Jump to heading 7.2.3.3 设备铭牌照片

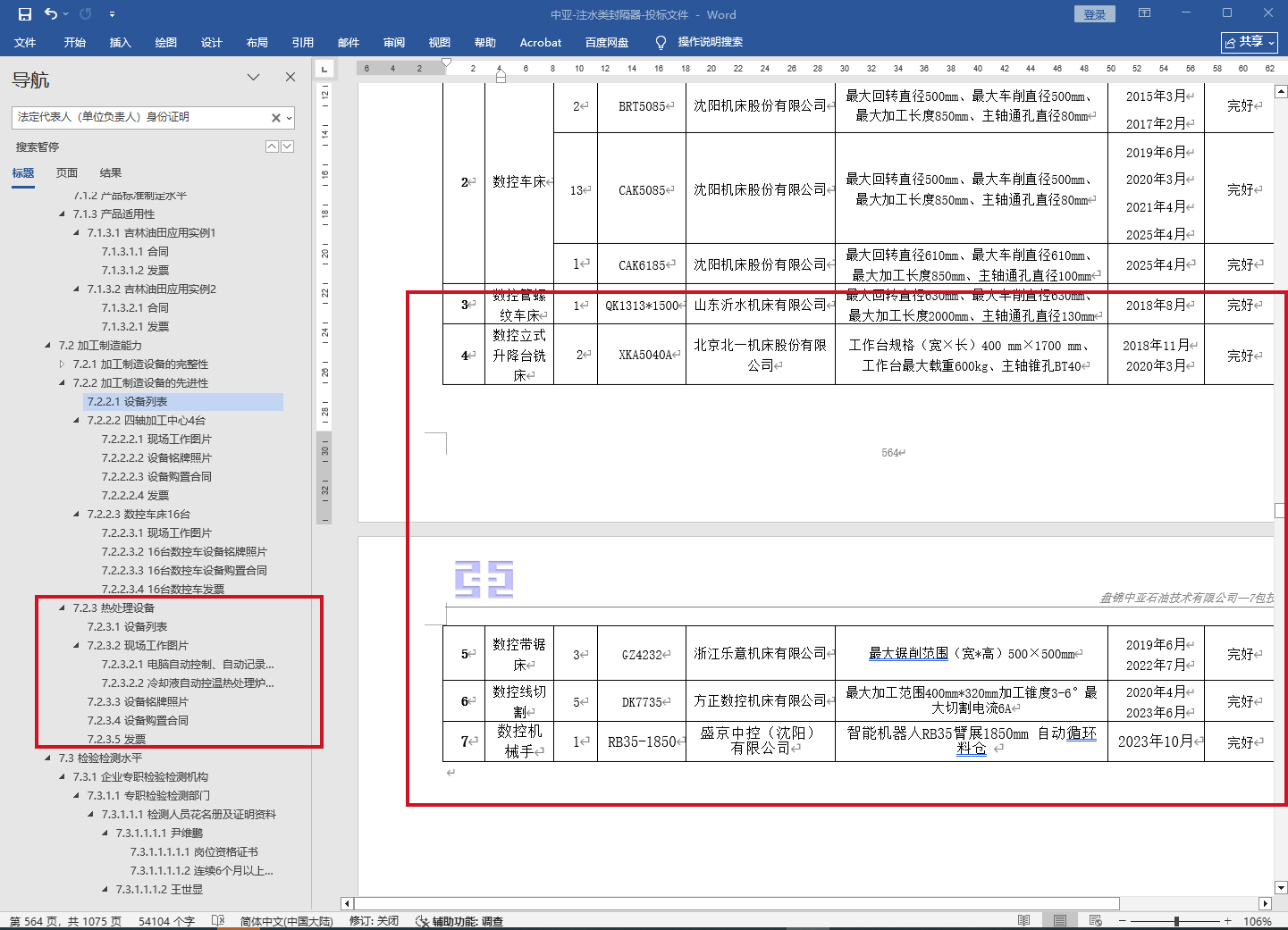point(138,702)
